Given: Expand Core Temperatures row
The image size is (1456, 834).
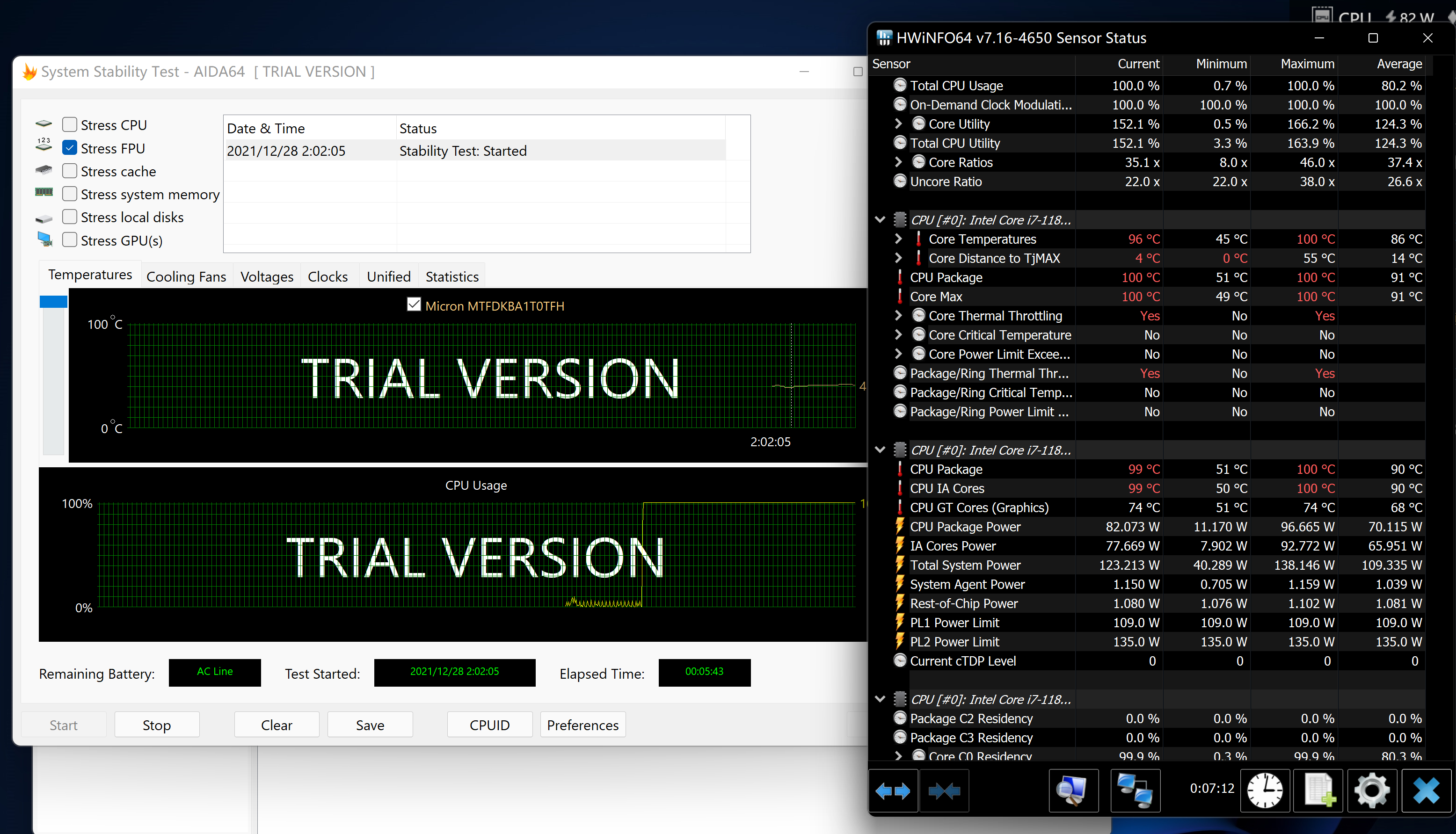Looking at the screenshot, I should (898, 239).
